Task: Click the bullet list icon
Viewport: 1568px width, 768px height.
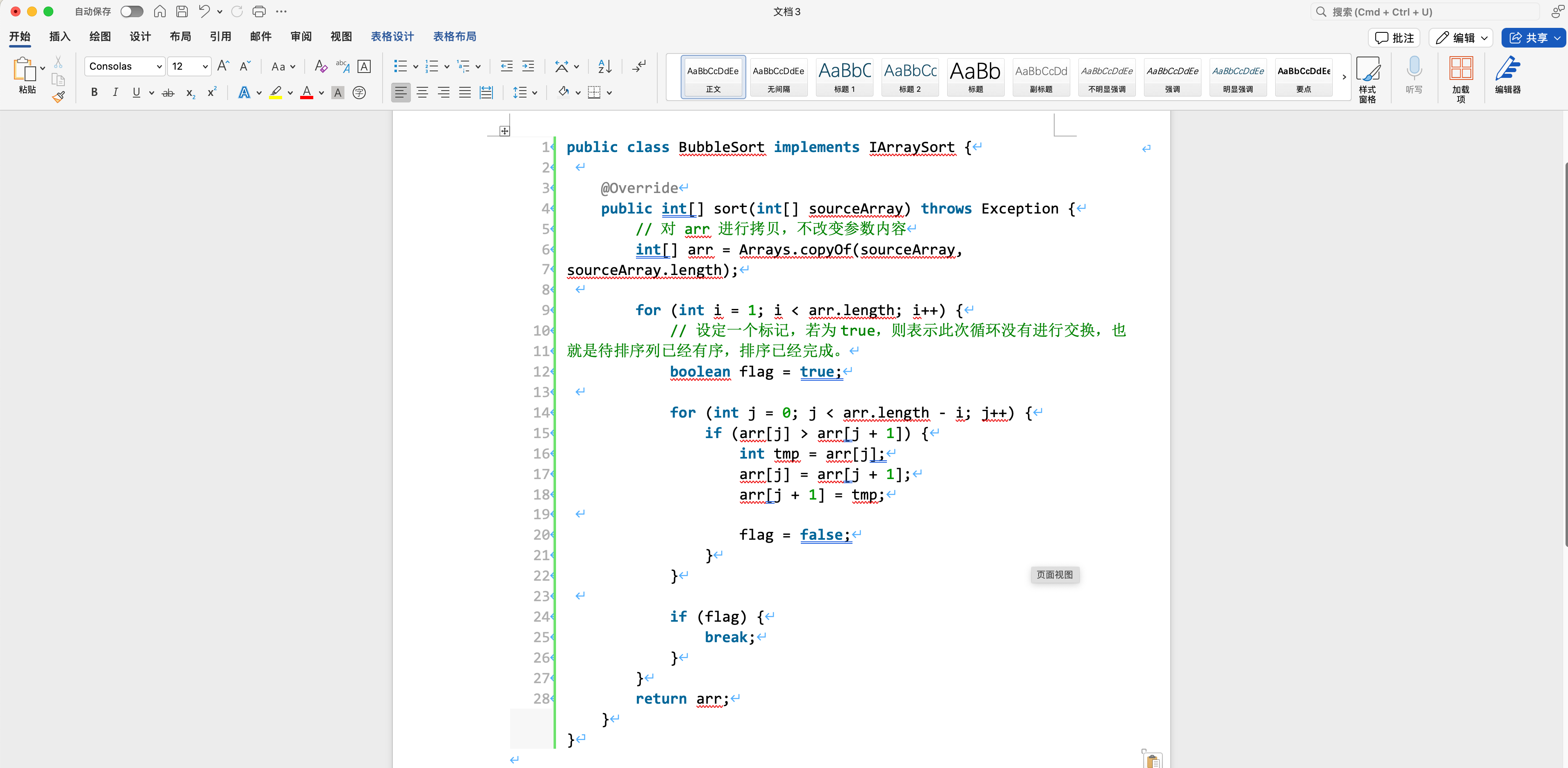Action: (400, 66)
